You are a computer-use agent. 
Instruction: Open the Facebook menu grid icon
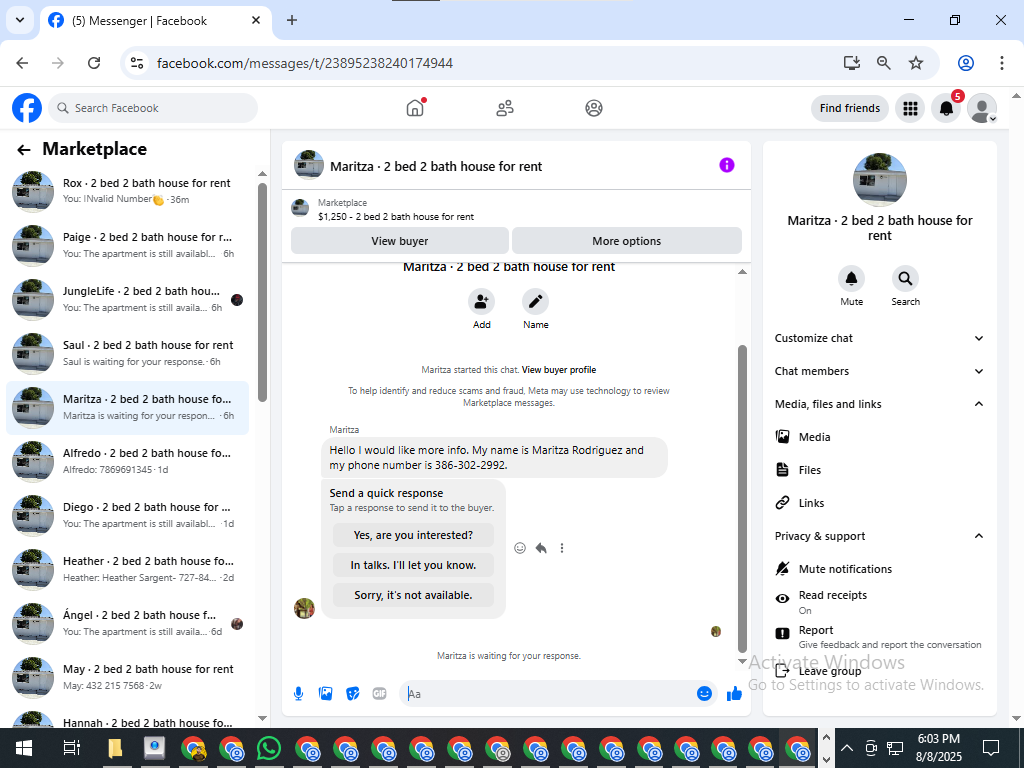pos(910,108)
